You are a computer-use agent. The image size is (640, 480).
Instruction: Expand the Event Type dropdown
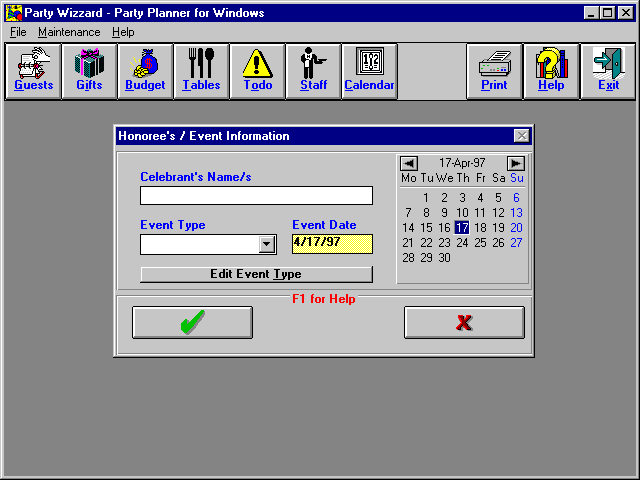point(266,244)
